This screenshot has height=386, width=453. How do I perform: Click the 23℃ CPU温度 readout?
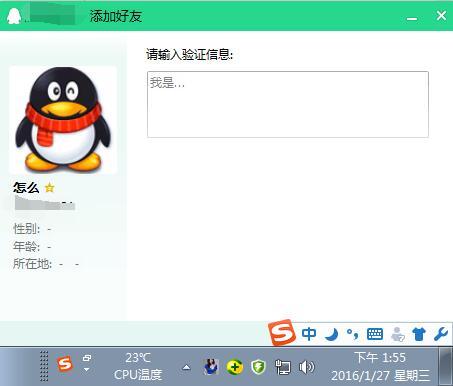pos(138,366)
